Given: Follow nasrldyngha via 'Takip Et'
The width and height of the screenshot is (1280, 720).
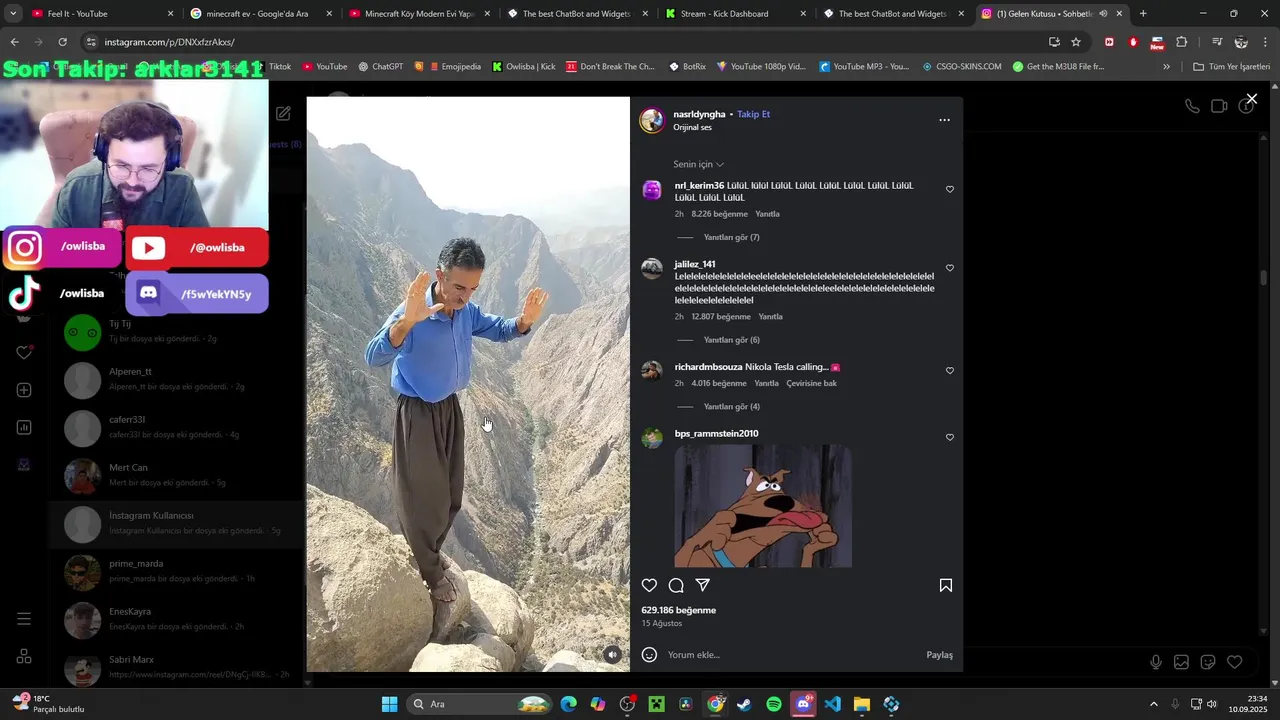Looking at the screenshot, I should [x=753, y=114].
